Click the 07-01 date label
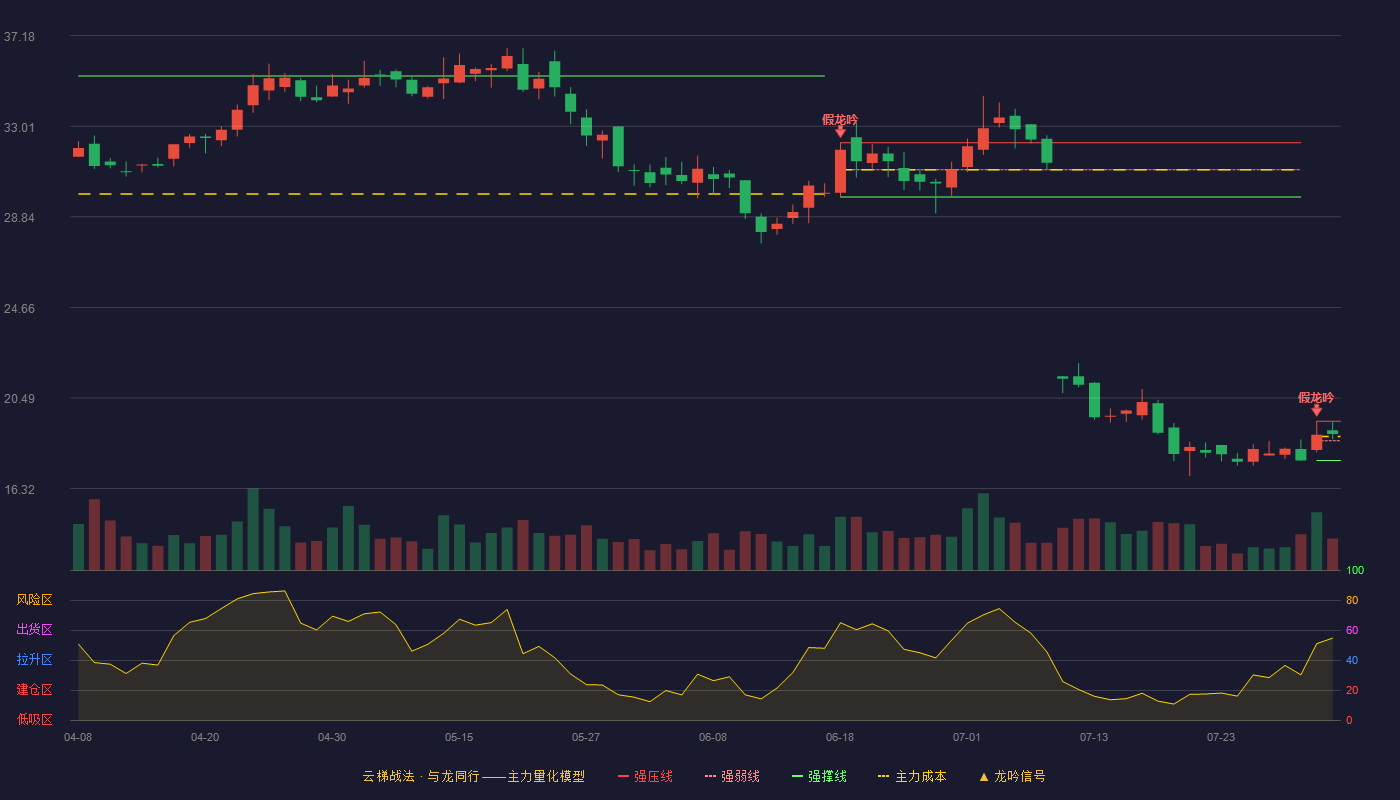1400x800 pixels. 967,737
